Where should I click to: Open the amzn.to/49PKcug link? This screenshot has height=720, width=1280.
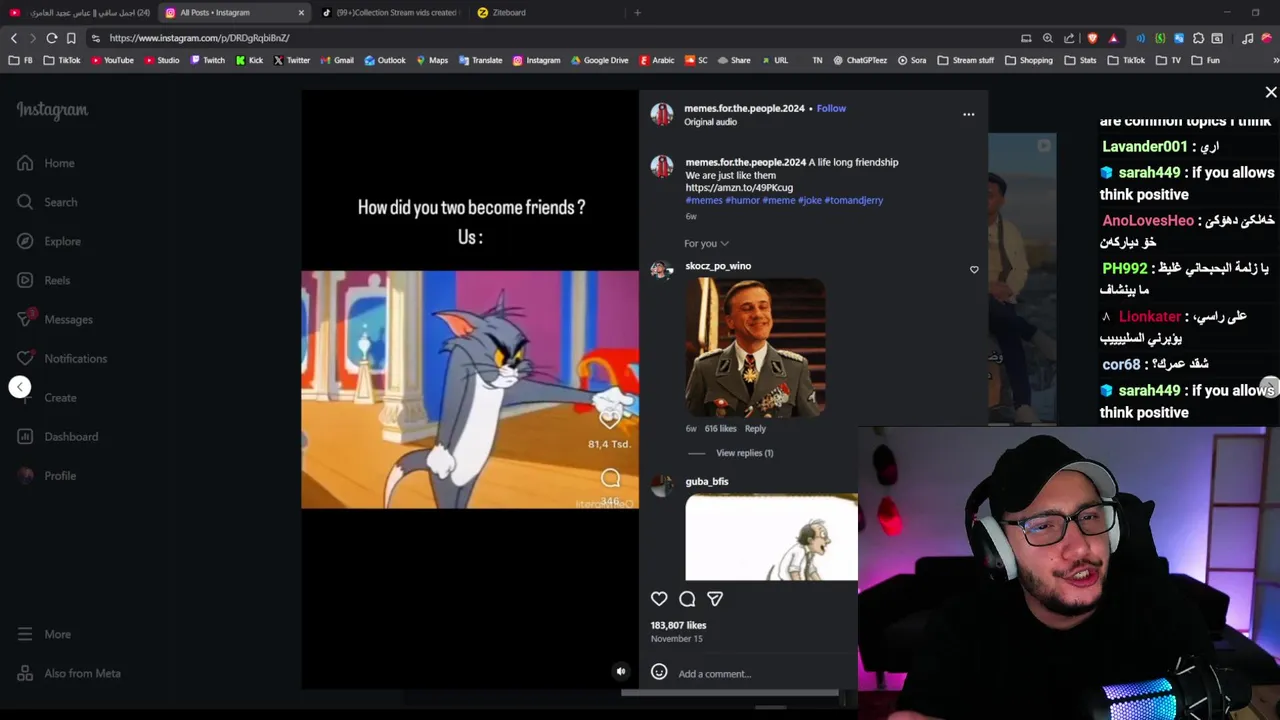(x=739, y=188)
